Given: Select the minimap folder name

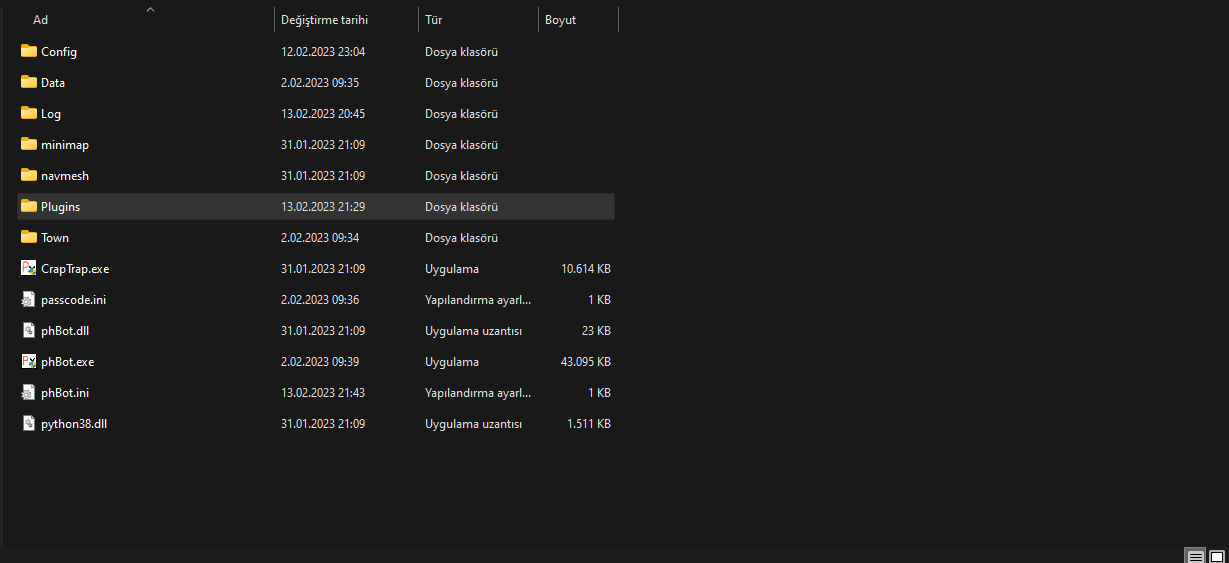Looking at the screenshot, I should click(x=65, y=145).
